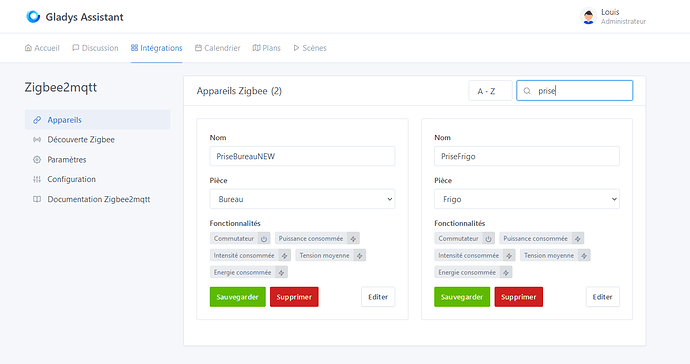690x364 pixels.
Task: Open the Accueil tab
Action: [42, 48]
